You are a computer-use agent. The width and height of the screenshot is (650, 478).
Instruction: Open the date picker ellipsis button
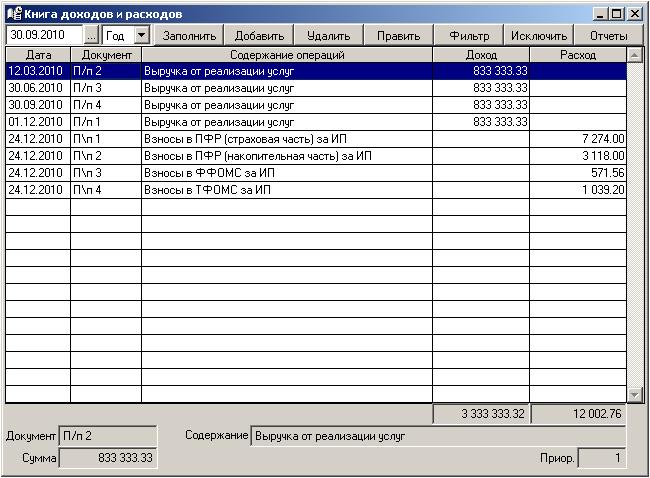[x=92, y=36]
